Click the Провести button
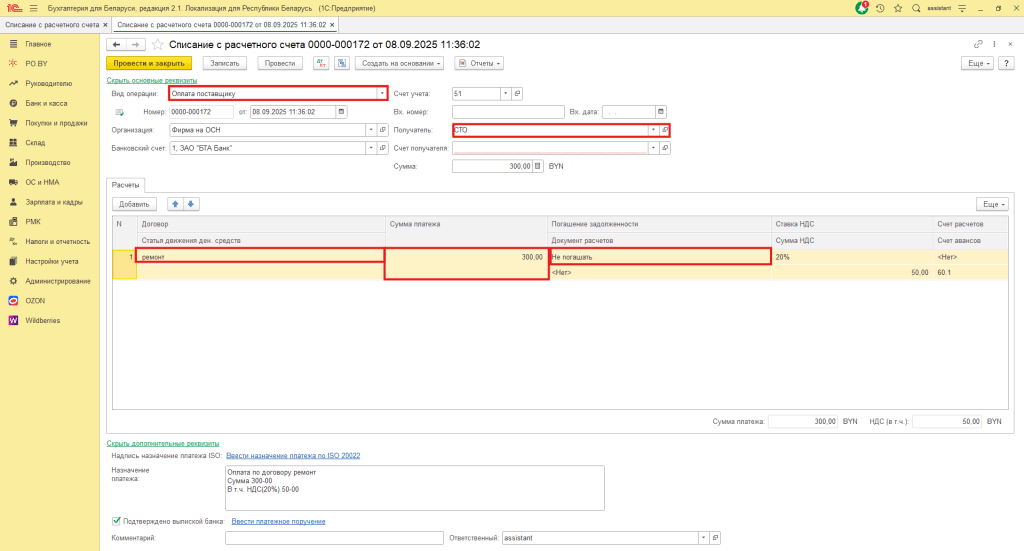 280,63
